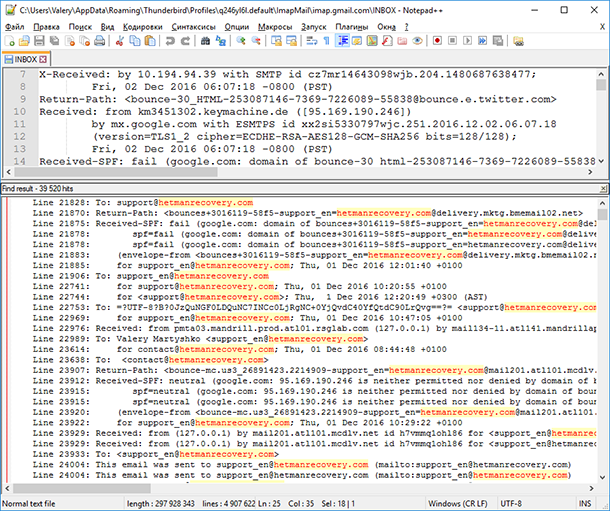610x511 pixels.
Task: Save the current file with floppy icon
Action: (39, 41)
